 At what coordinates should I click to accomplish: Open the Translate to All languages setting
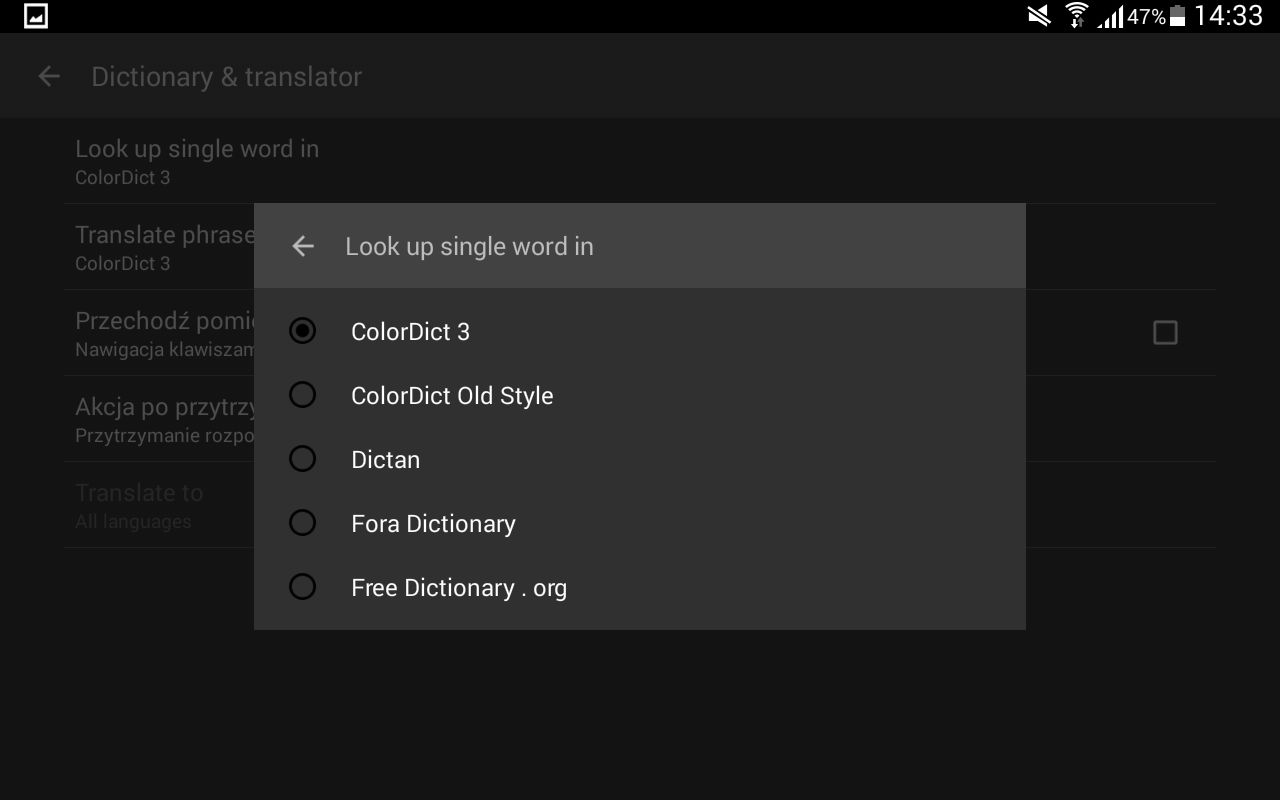159,505
